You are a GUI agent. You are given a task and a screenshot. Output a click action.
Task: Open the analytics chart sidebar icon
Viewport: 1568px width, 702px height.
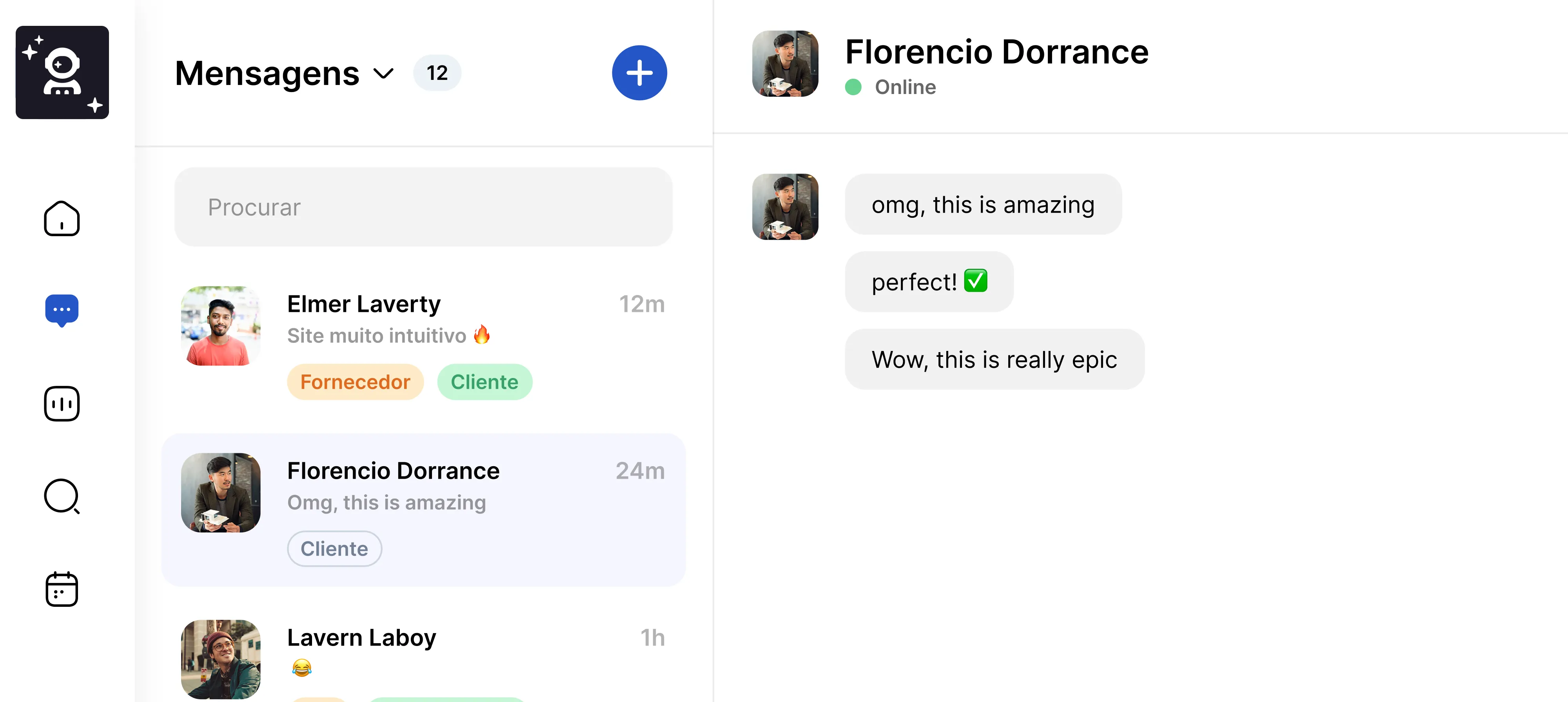tap(62, 403)
